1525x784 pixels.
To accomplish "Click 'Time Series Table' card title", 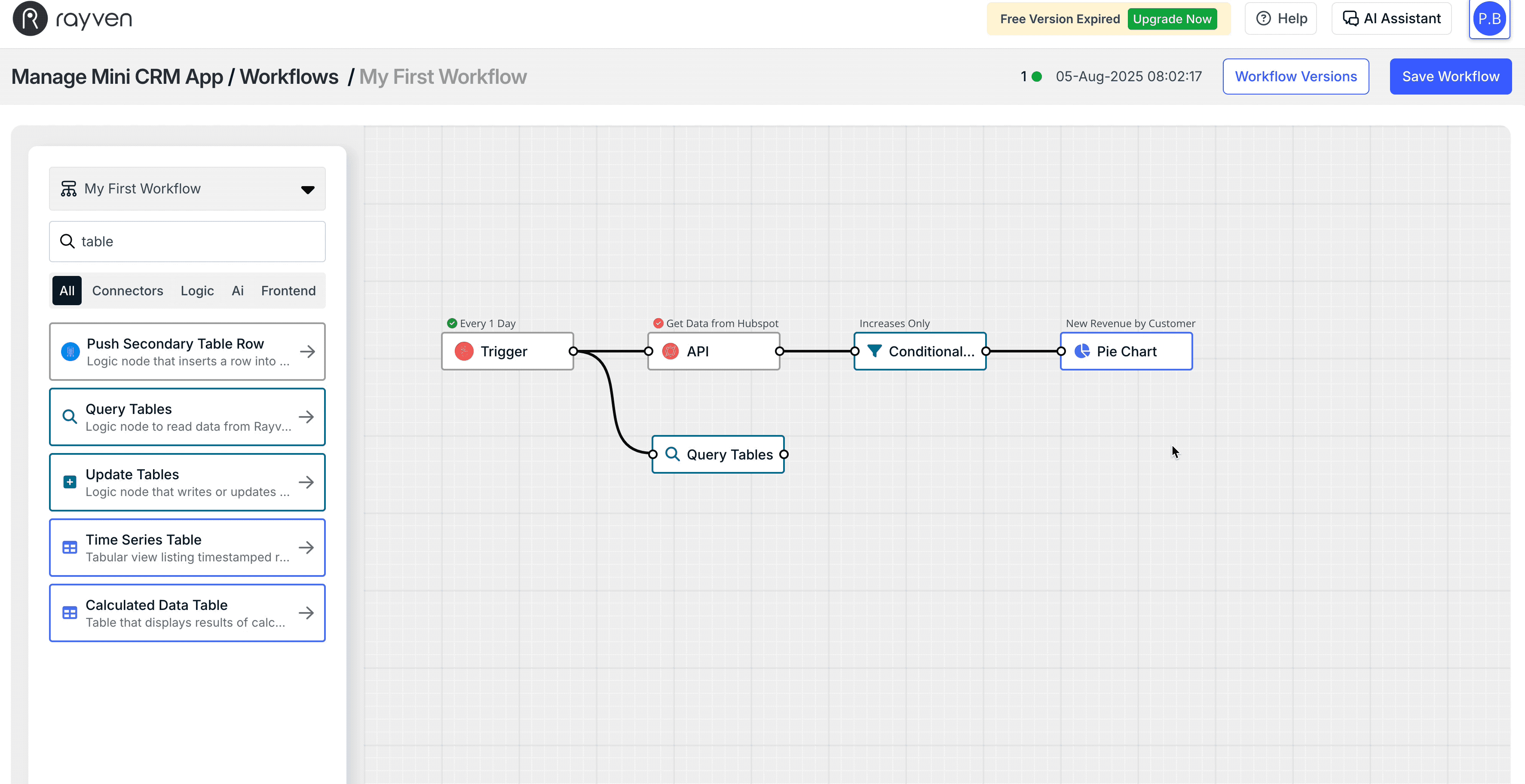I will click(x=143, y=539).
